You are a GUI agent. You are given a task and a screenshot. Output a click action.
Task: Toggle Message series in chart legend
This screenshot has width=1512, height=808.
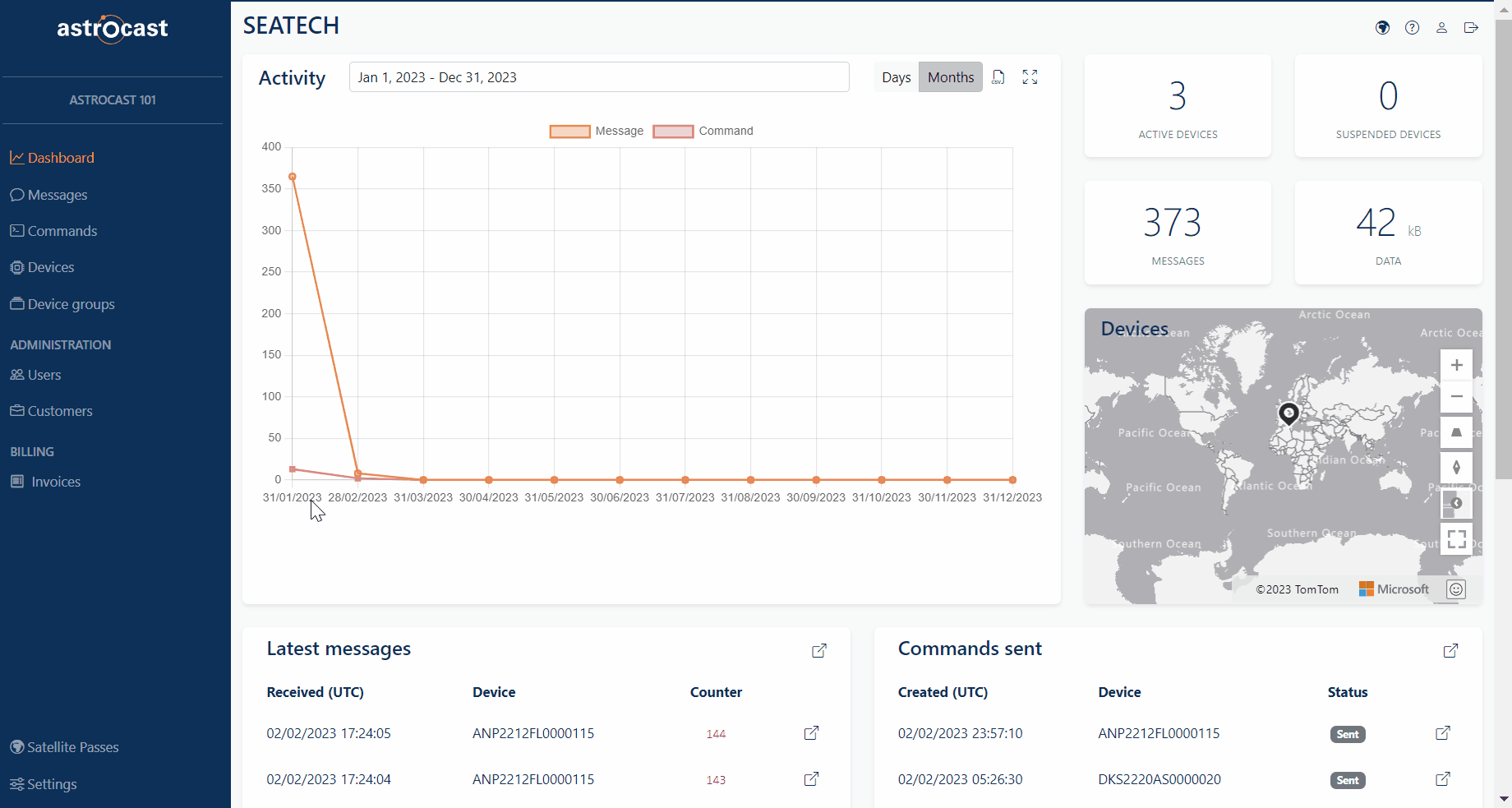[x=597, y=132]
